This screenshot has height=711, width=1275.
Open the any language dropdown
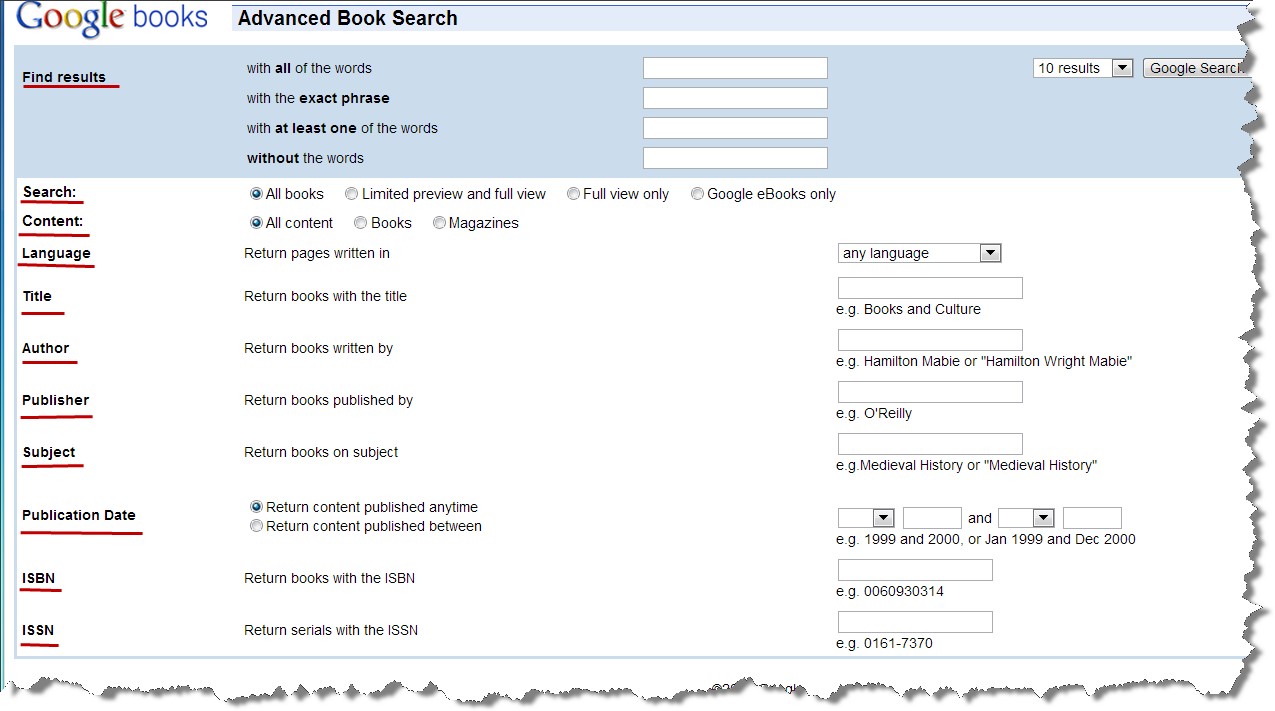(x=920, y=253)
